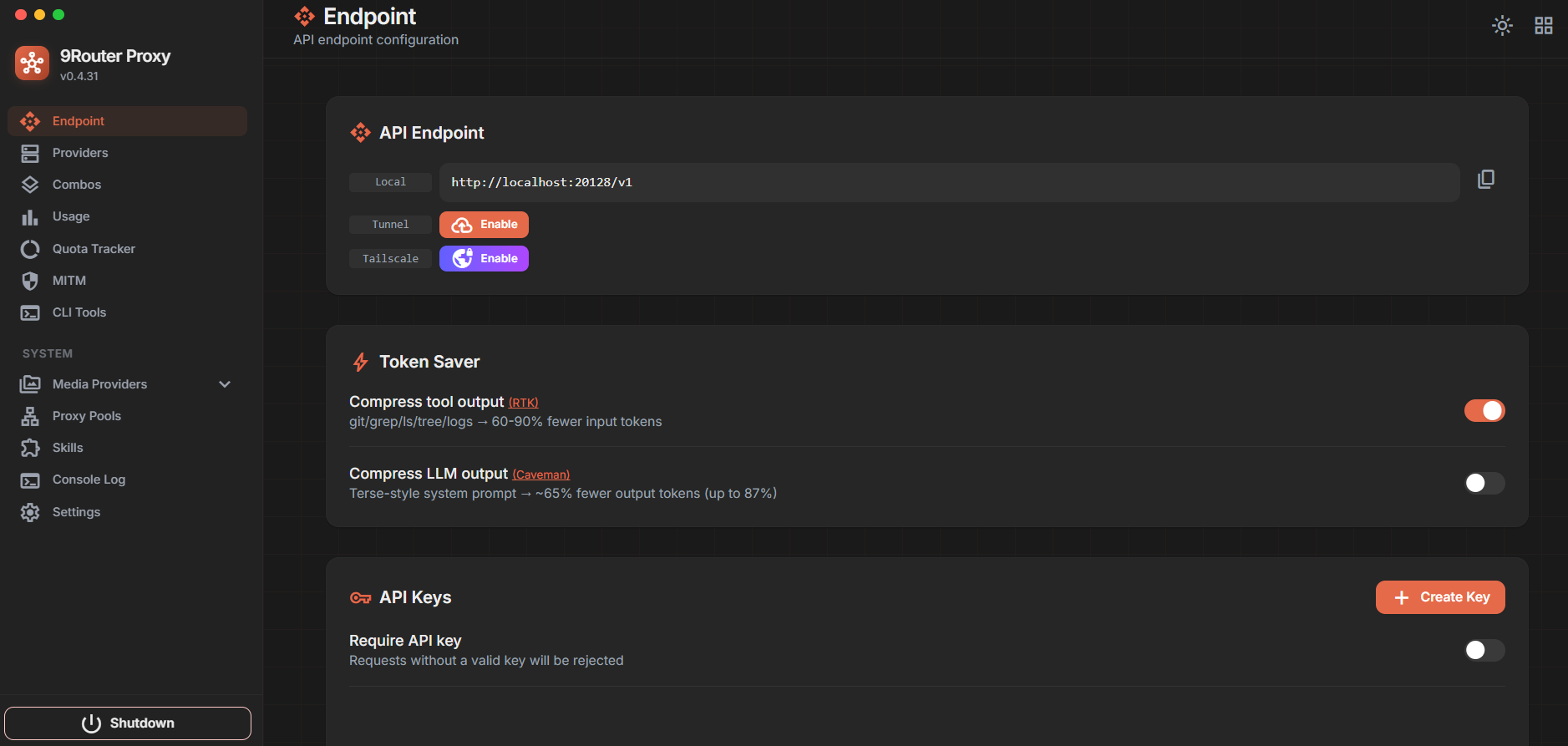The height and width of the screenshot is (746, 1568).
Task: Open Settings from the sidebar
Action: [128, 512]
